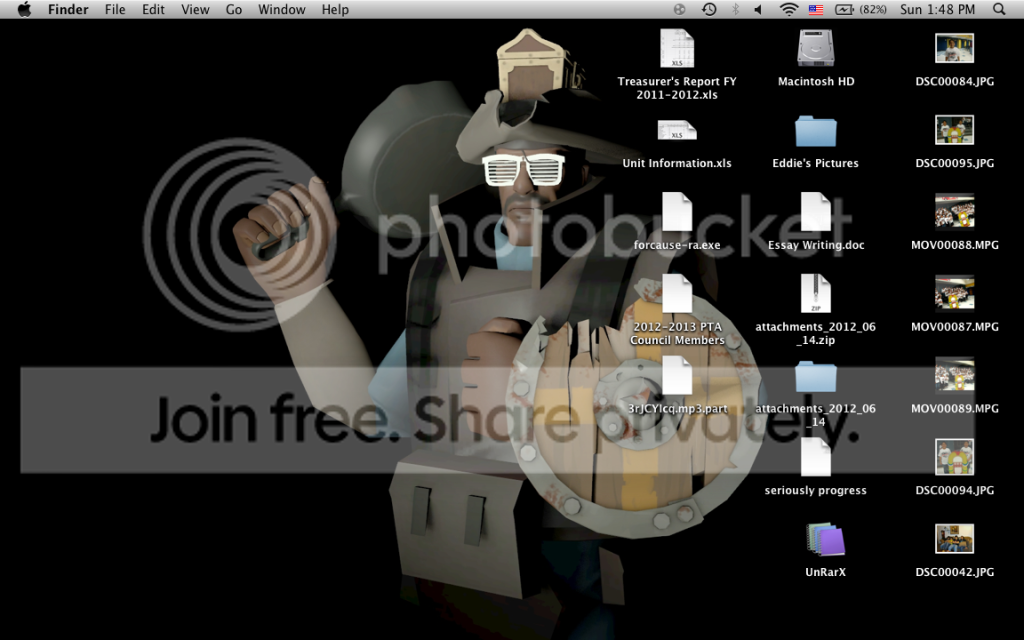
Task: Open the Window menu
Action: (281, 9)
